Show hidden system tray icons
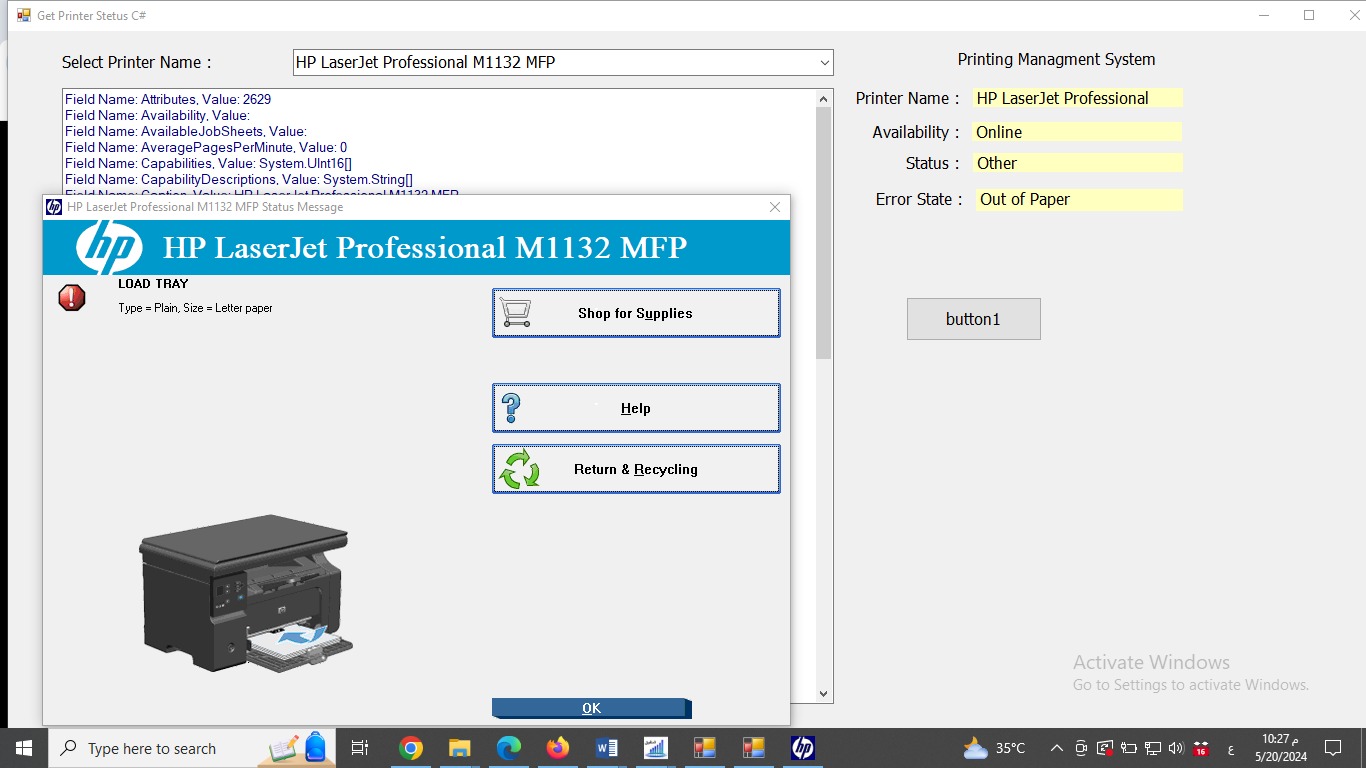Viewport: 1366px width, 768px height. click(1056, 748)
